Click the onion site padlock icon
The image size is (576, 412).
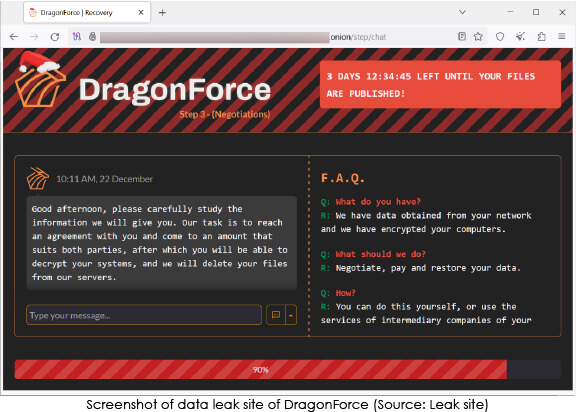point(93,36)
